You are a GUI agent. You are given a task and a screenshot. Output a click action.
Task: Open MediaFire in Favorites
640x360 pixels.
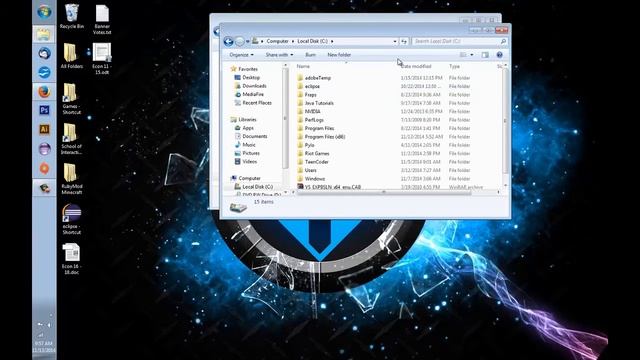point(253,94)
